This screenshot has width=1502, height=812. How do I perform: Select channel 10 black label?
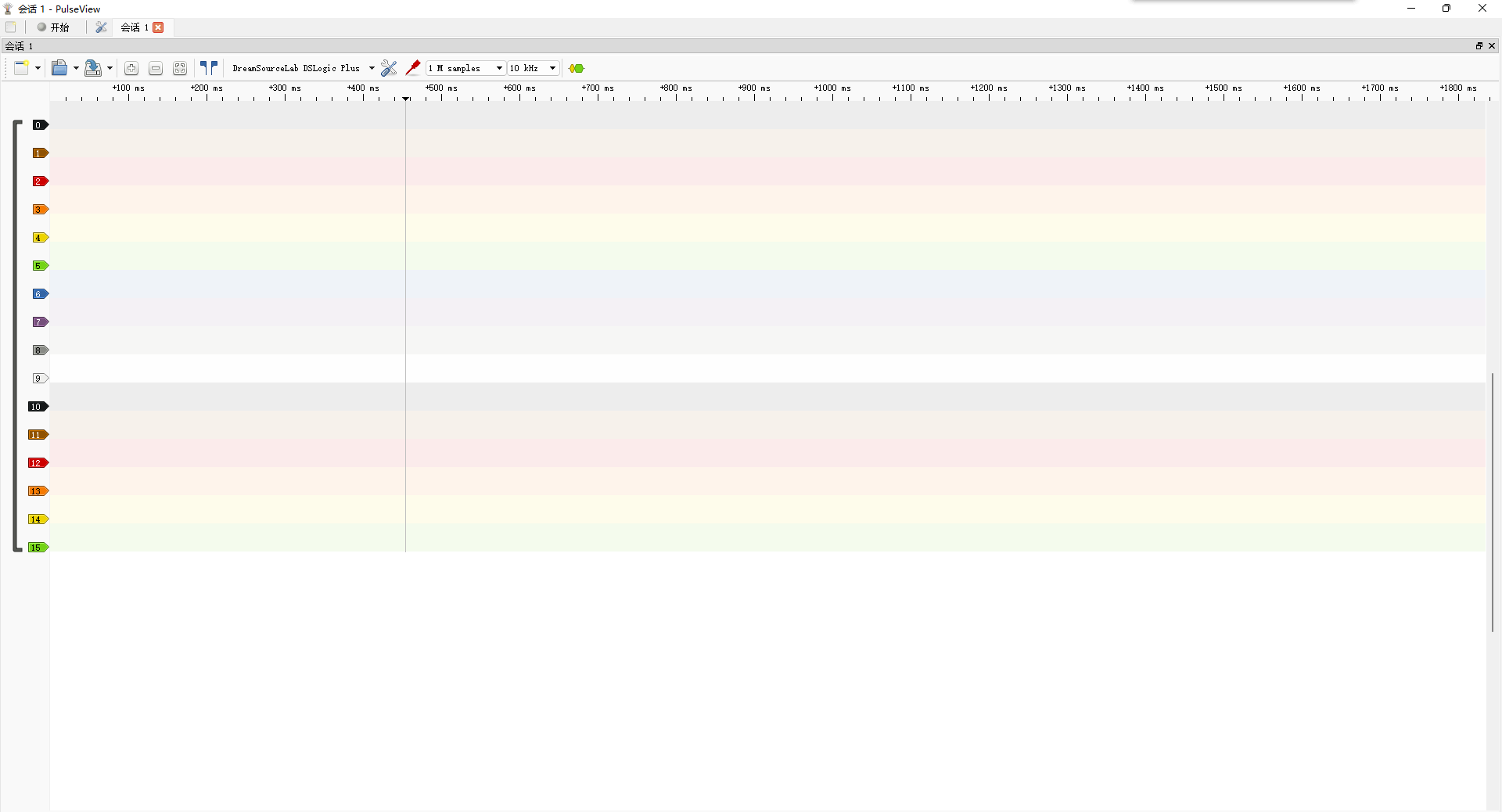[x=38, y=407]
